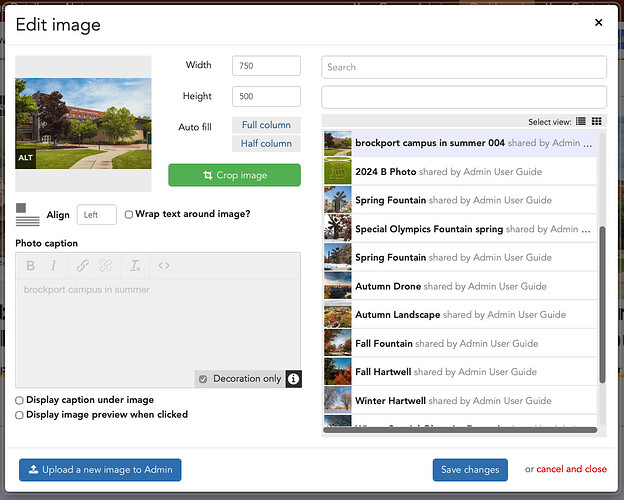
Task: Click the green Crop image button
Action: (x=234, y=175)
